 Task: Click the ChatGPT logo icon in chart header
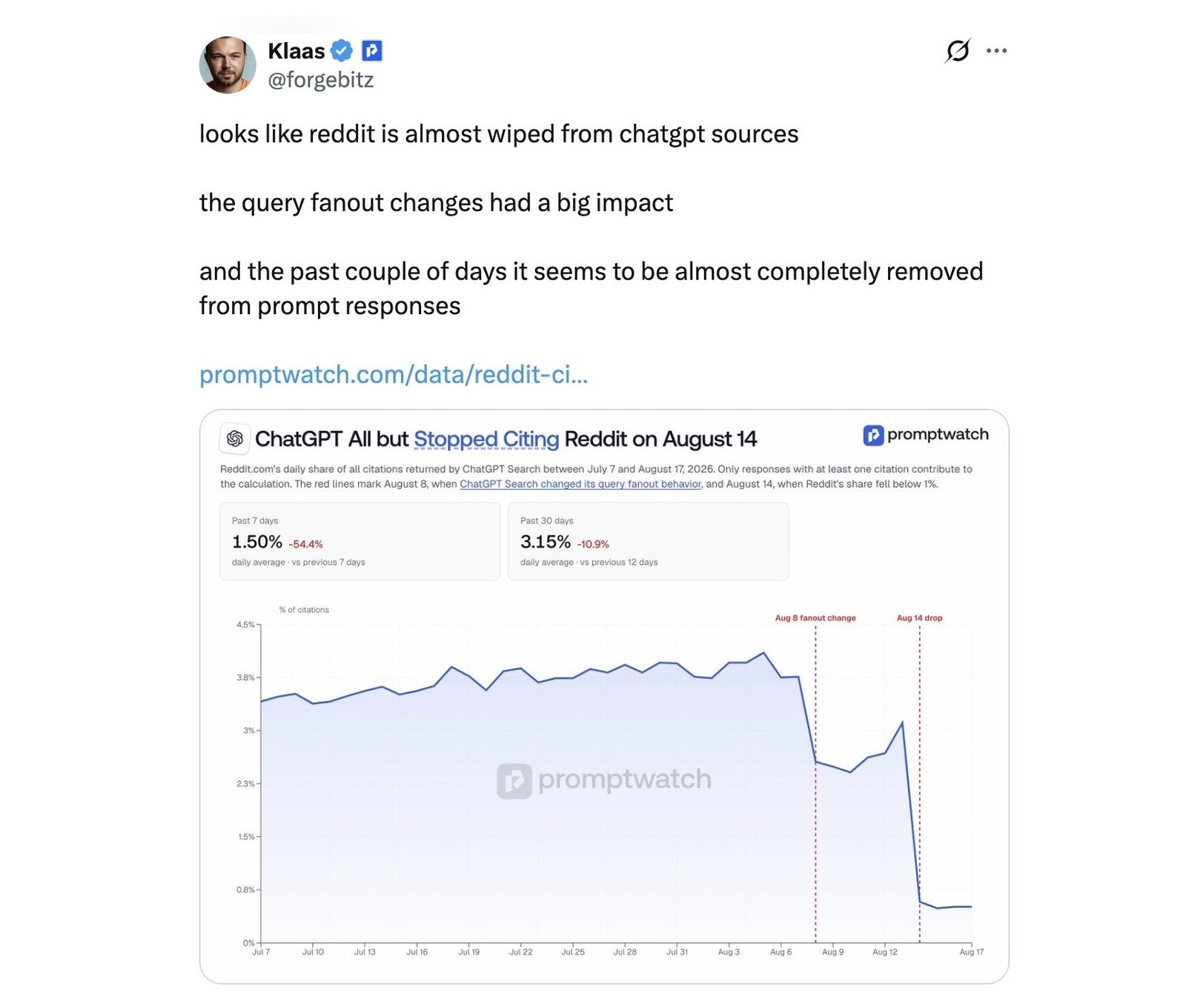[x=235, y=439]
